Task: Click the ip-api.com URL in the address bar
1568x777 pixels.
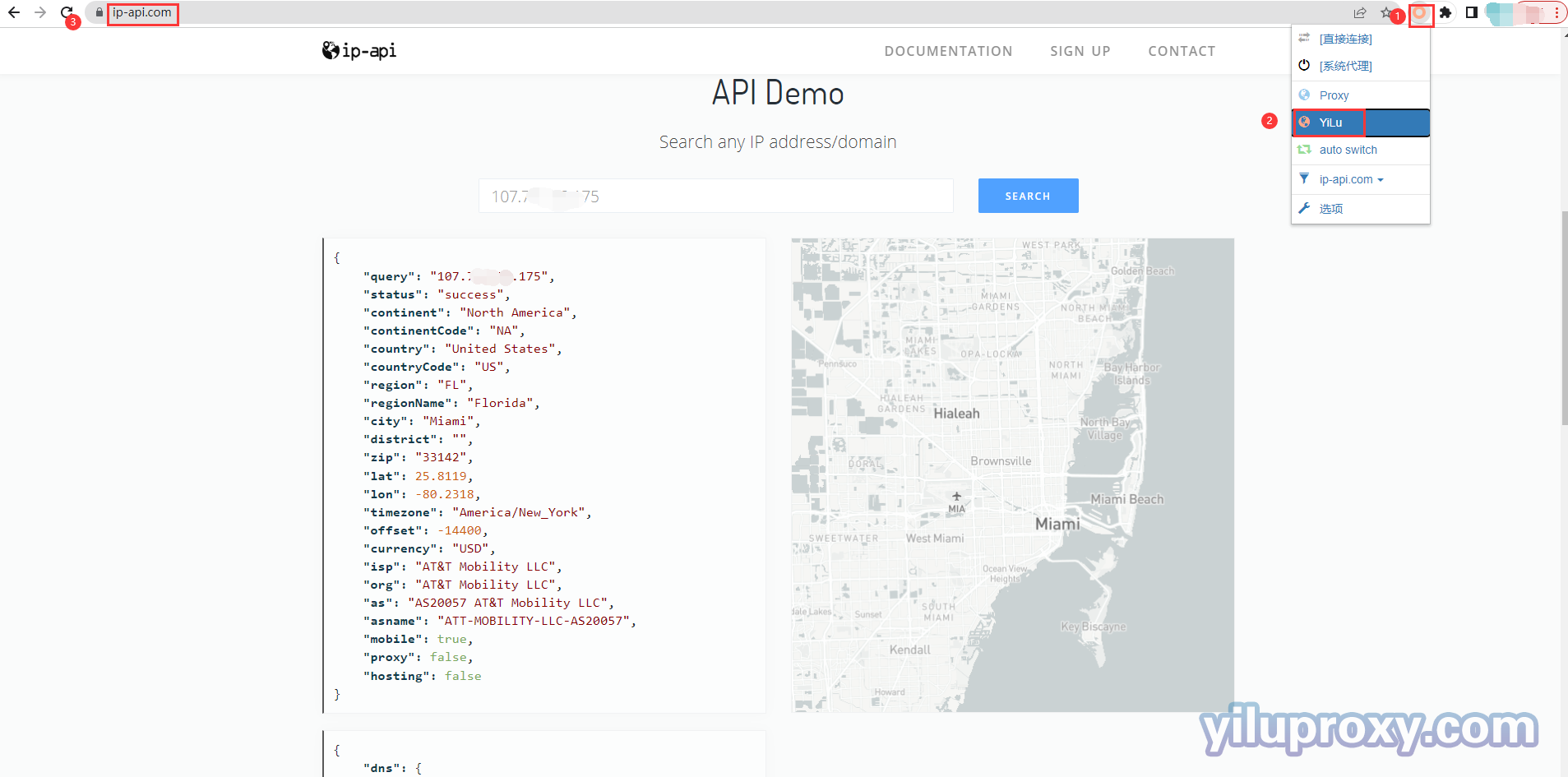Action: [x=142, y=13]
